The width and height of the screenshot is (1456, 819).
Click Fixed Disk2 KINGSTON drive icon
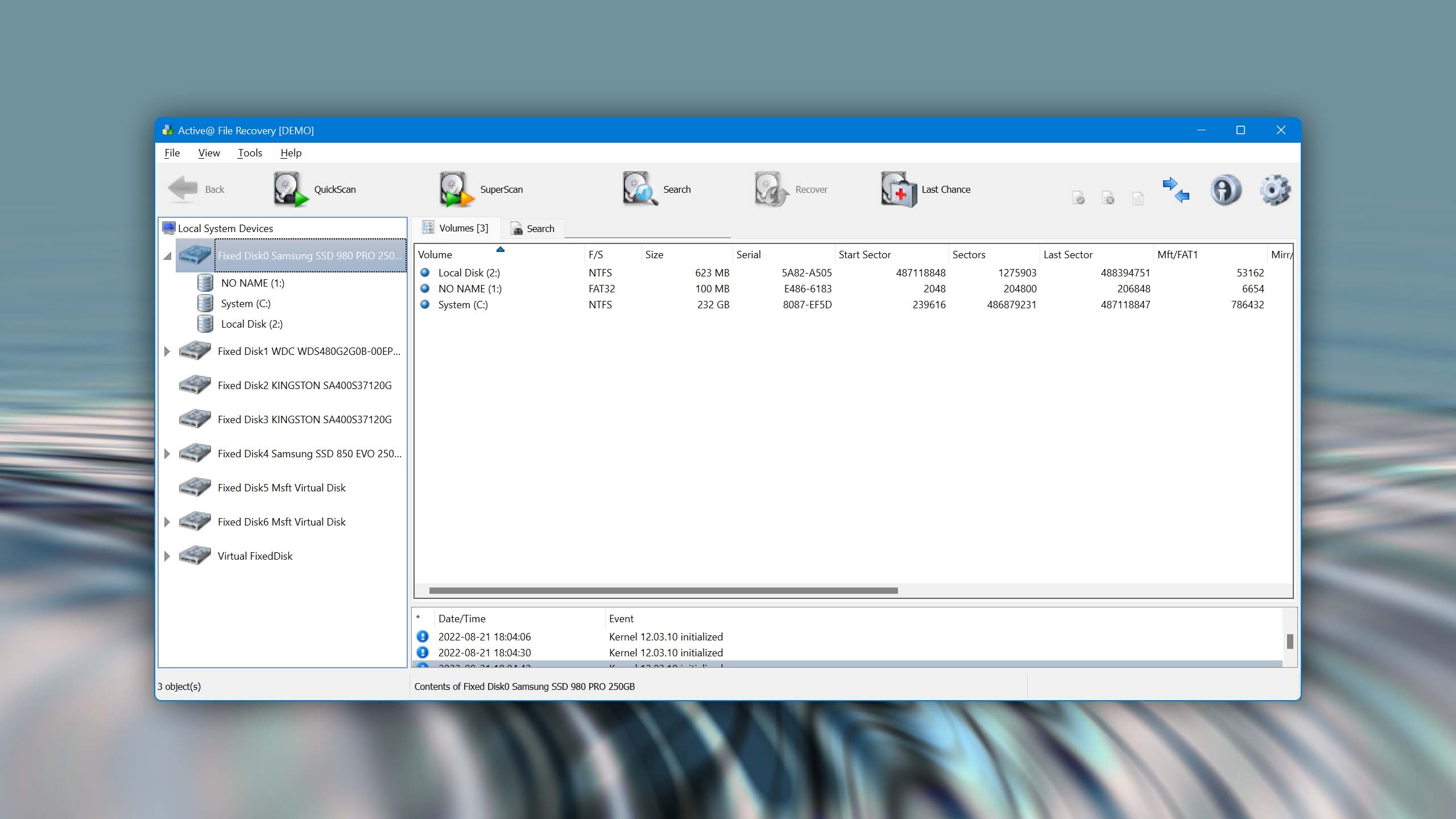pos(195,384)
